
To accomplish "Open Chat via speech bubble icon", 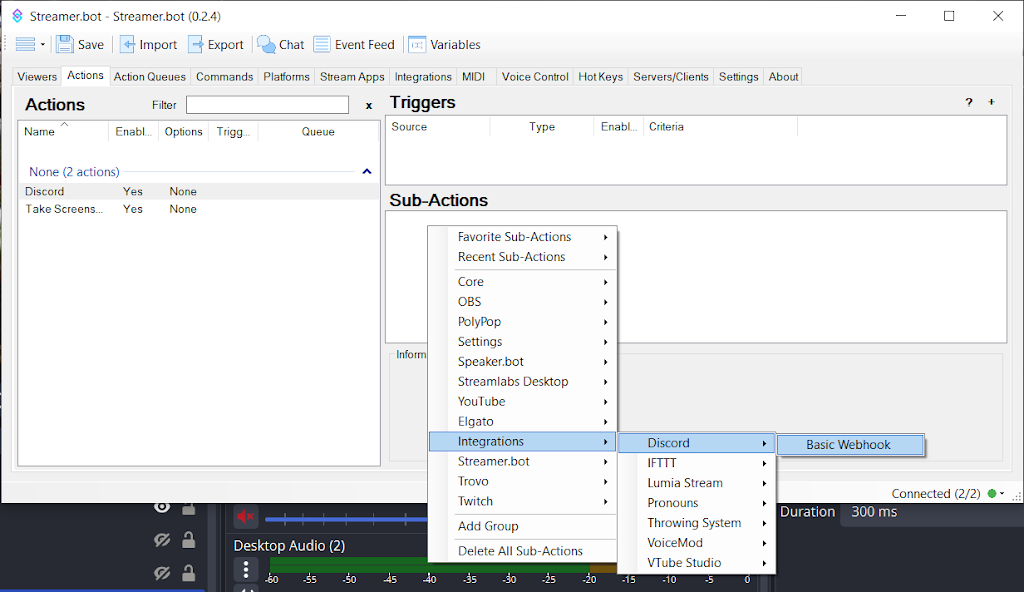I will pyautogui.click(x=266, y=45).
